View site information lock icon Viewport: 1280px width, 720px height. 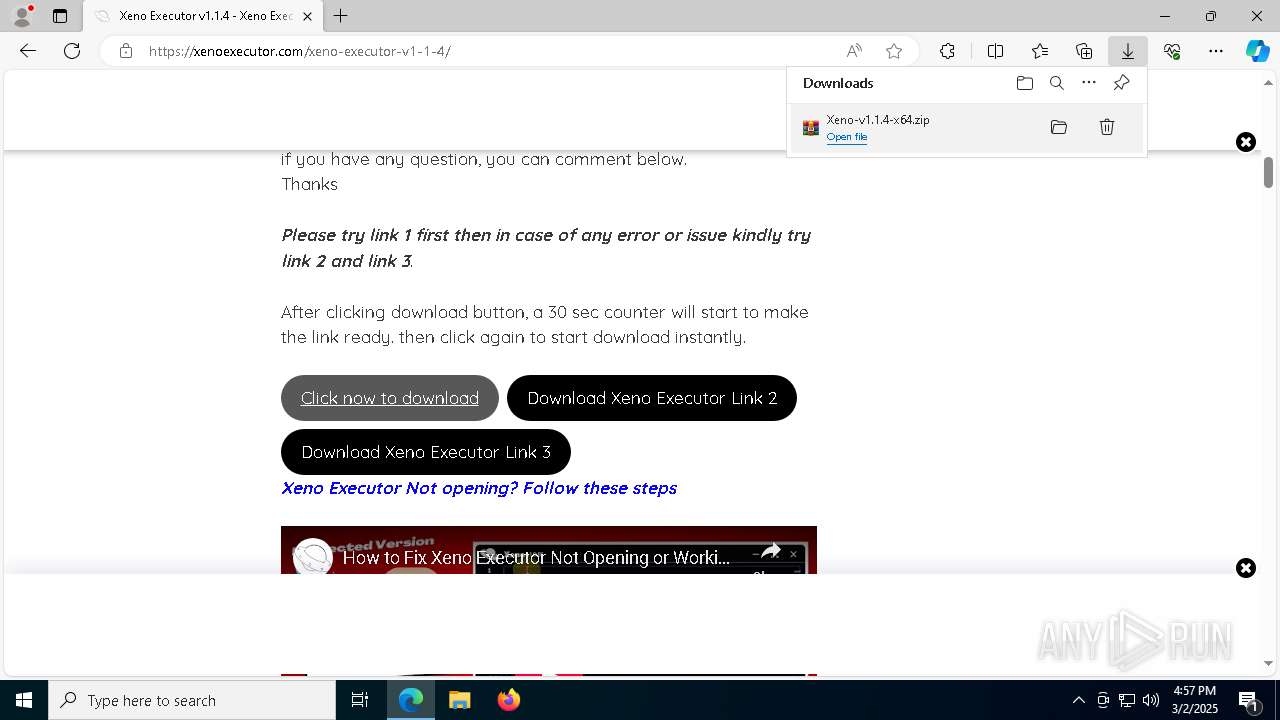pos(126,51)
